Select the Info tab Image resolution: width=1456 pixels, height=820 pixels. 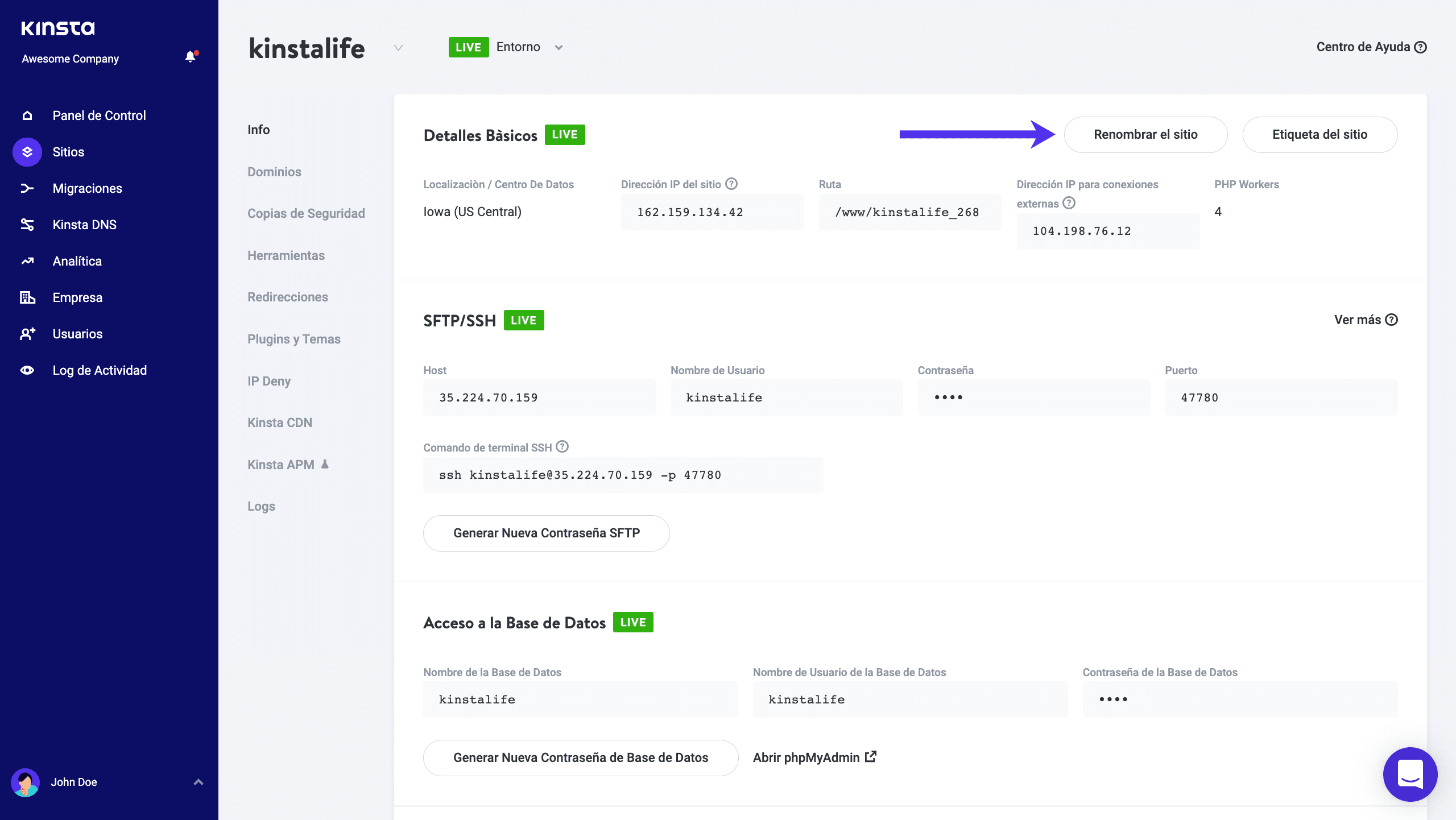point(259,130)
